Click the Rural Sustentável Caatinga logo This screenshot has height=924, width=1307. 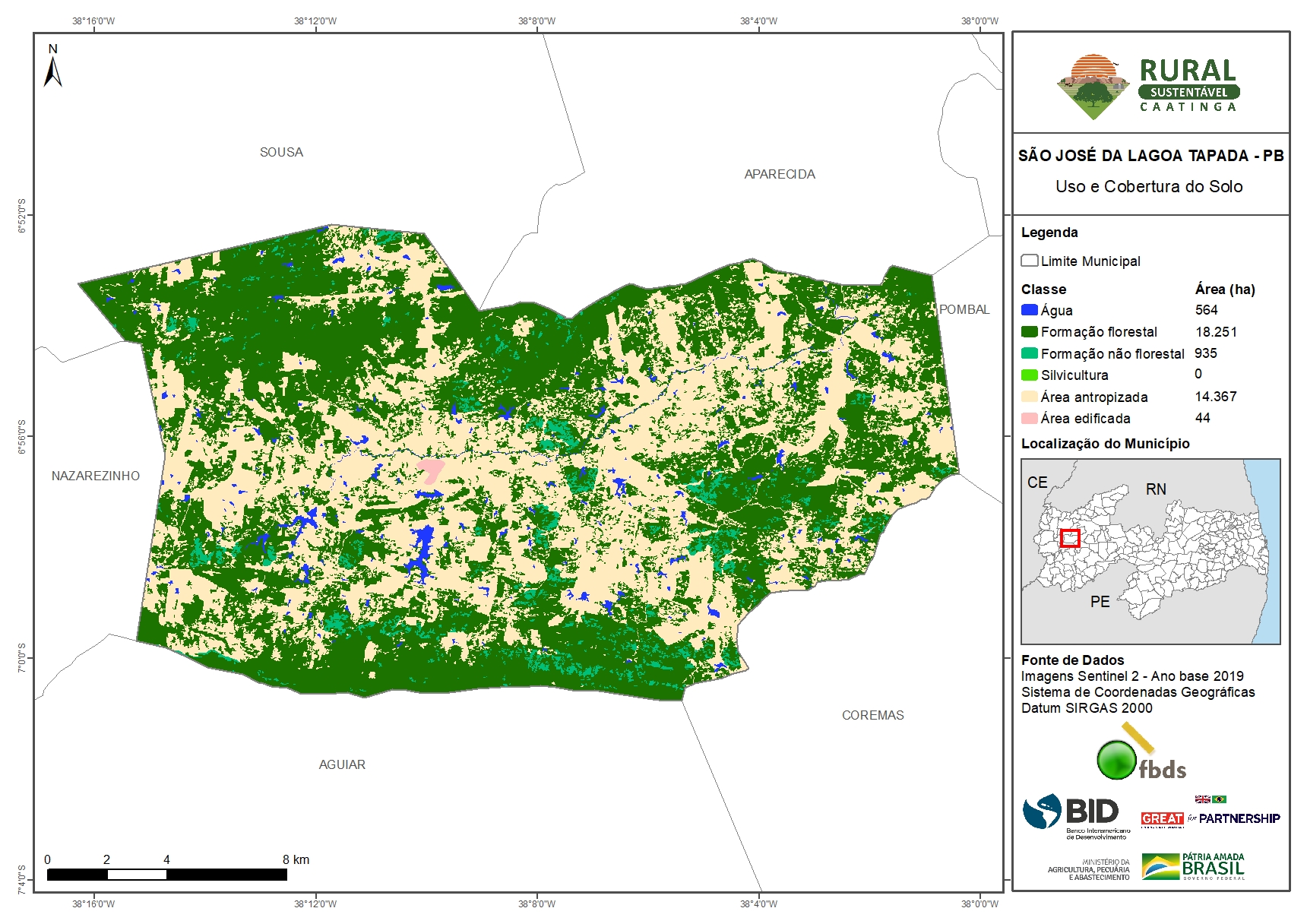click(1147, 87)
